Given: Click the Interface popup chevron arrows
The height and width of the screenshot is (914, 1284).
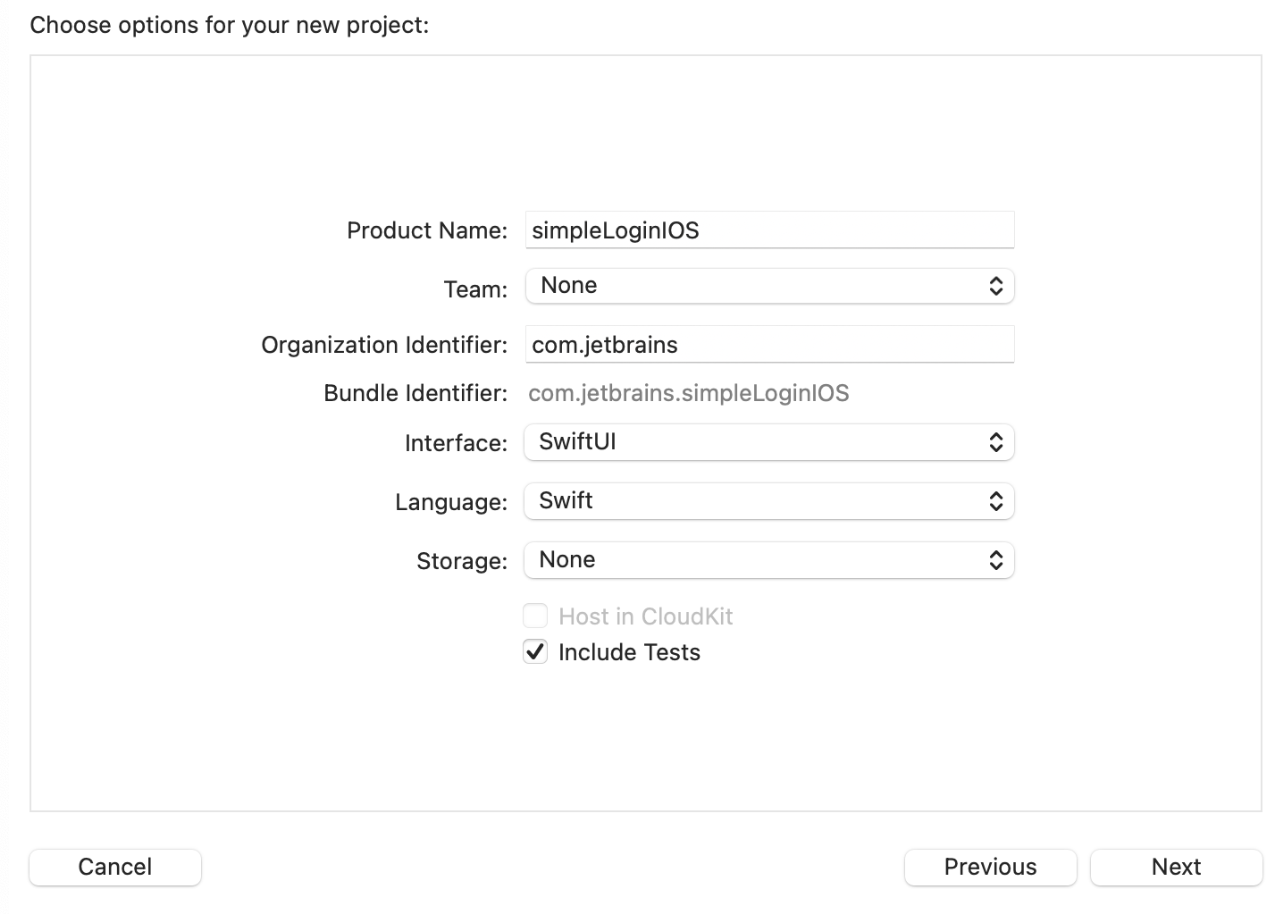Looking at the screenshot, I should 994,441.
